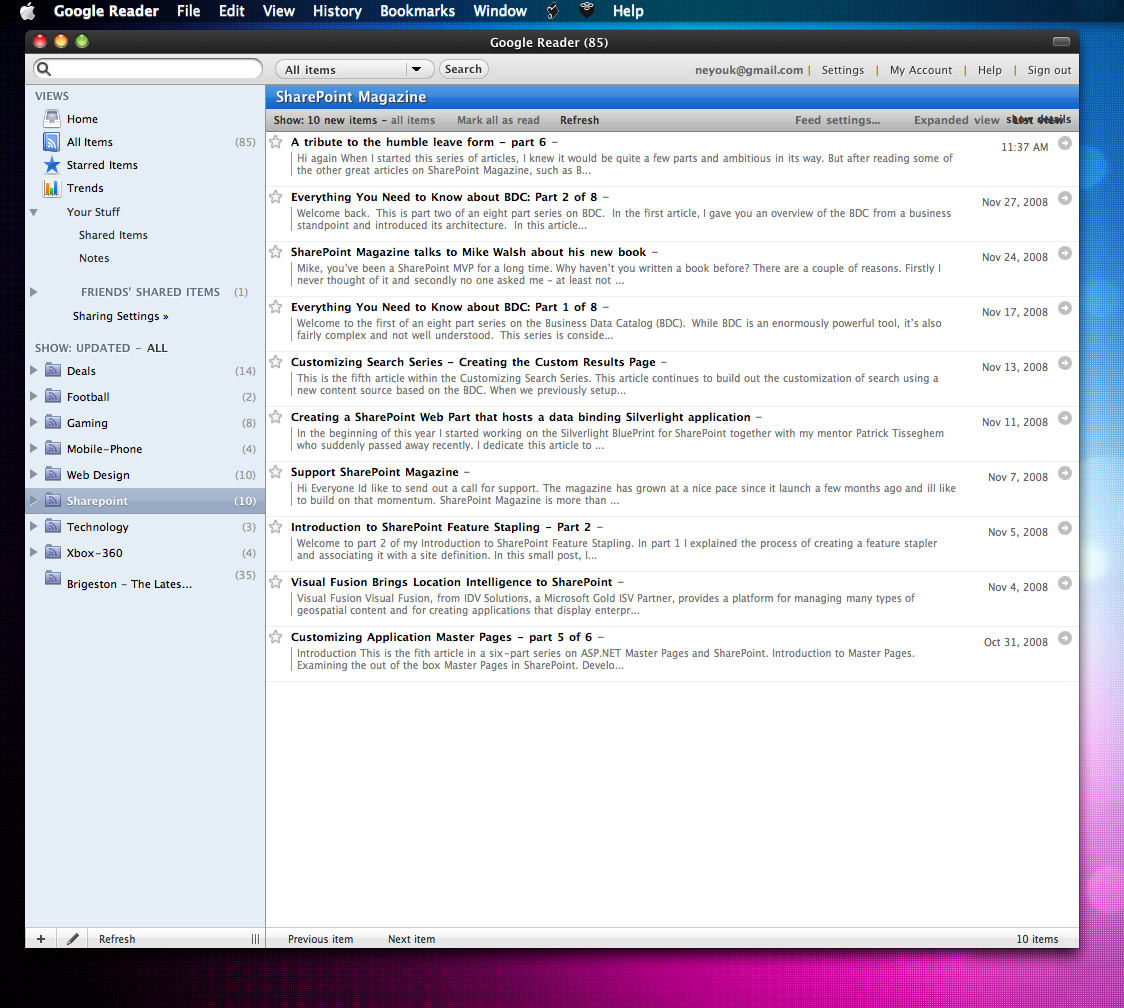Open original arrow for Custom Results Page article

pyautogui.click(x=1065, y=363)
